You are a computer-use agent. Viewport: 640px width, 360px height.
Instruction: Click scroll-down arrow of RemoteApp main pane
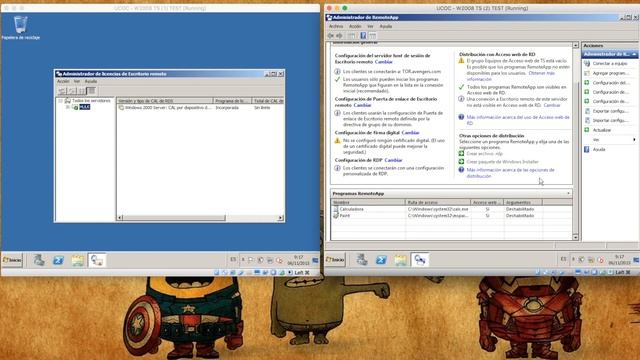[576, 237]
